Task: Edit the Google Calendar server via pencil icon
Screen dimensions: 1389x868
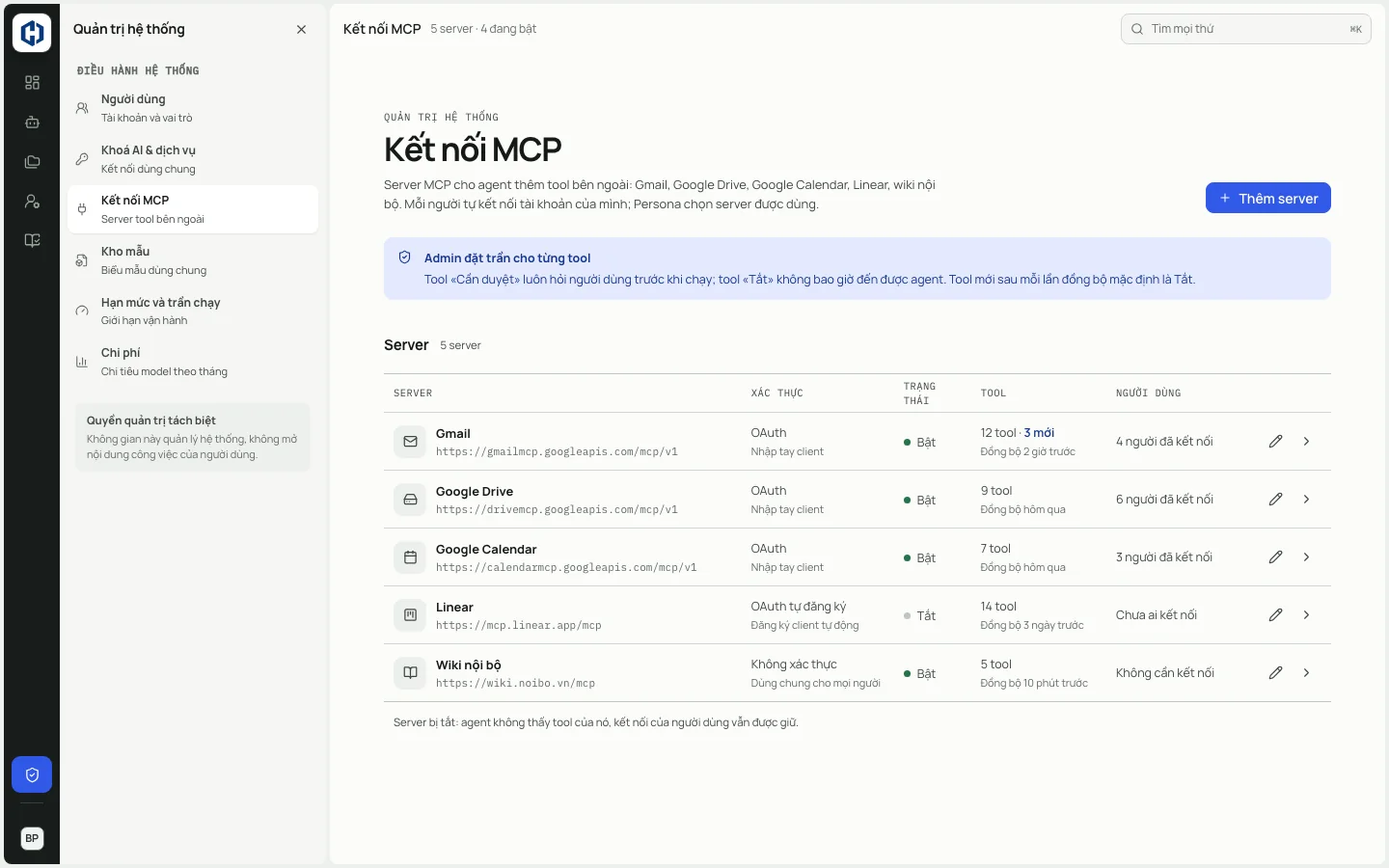Action: pos(1275,557)
